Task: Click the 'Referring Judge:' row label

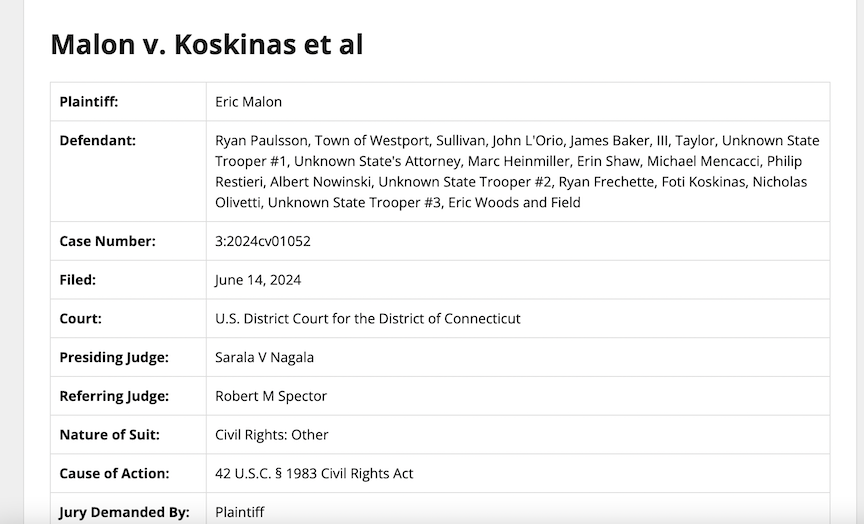Action: pyautogui.click(x=114, y=396)
